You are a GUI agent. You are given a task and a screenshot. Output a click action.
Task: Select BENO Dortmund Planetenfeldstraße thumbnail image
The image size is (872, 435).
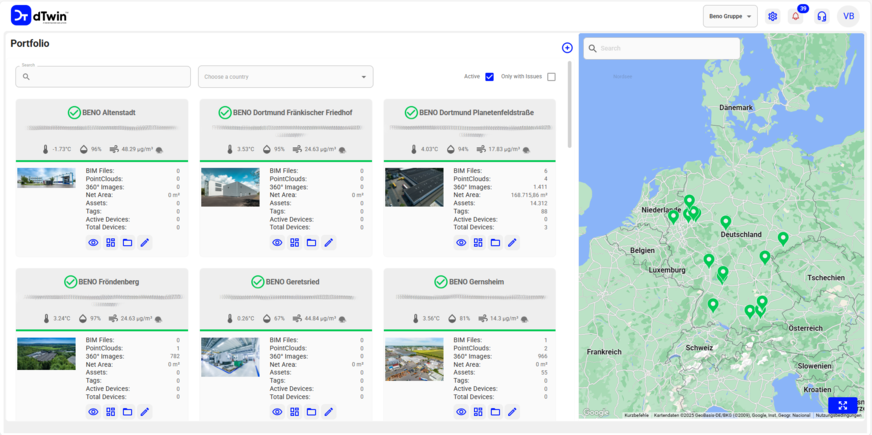[x=414, y=187]
